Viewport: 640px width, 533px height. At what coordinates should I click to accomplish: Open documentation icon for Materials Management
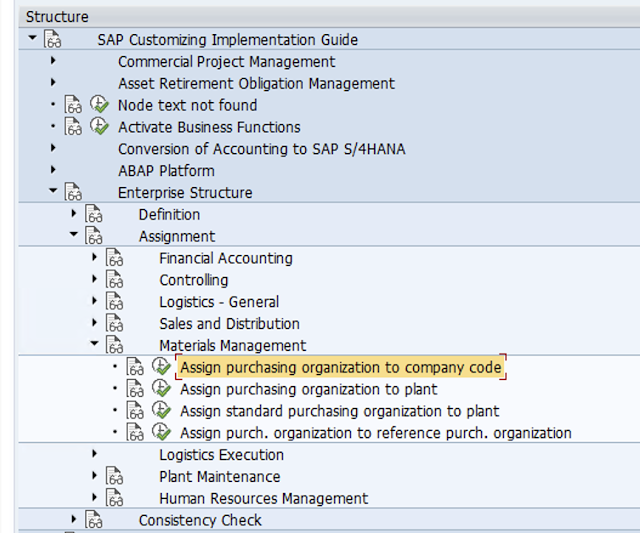pos(115,345)
